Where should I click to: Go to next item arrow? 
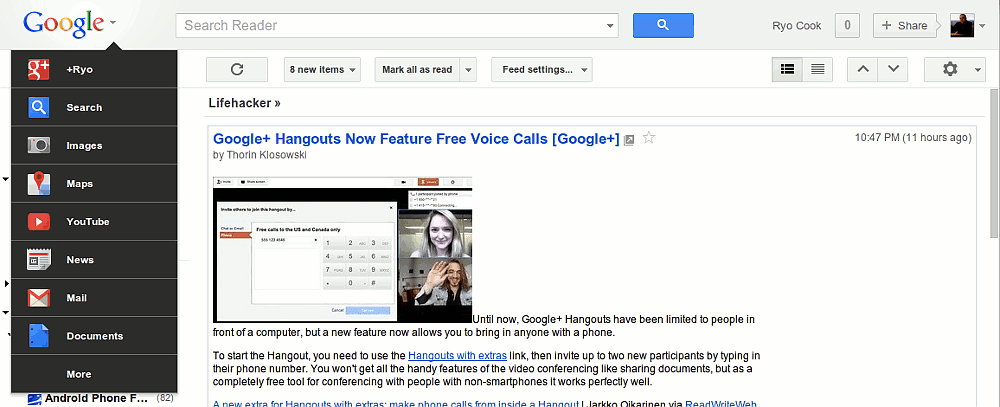click(x=893, y=70)
